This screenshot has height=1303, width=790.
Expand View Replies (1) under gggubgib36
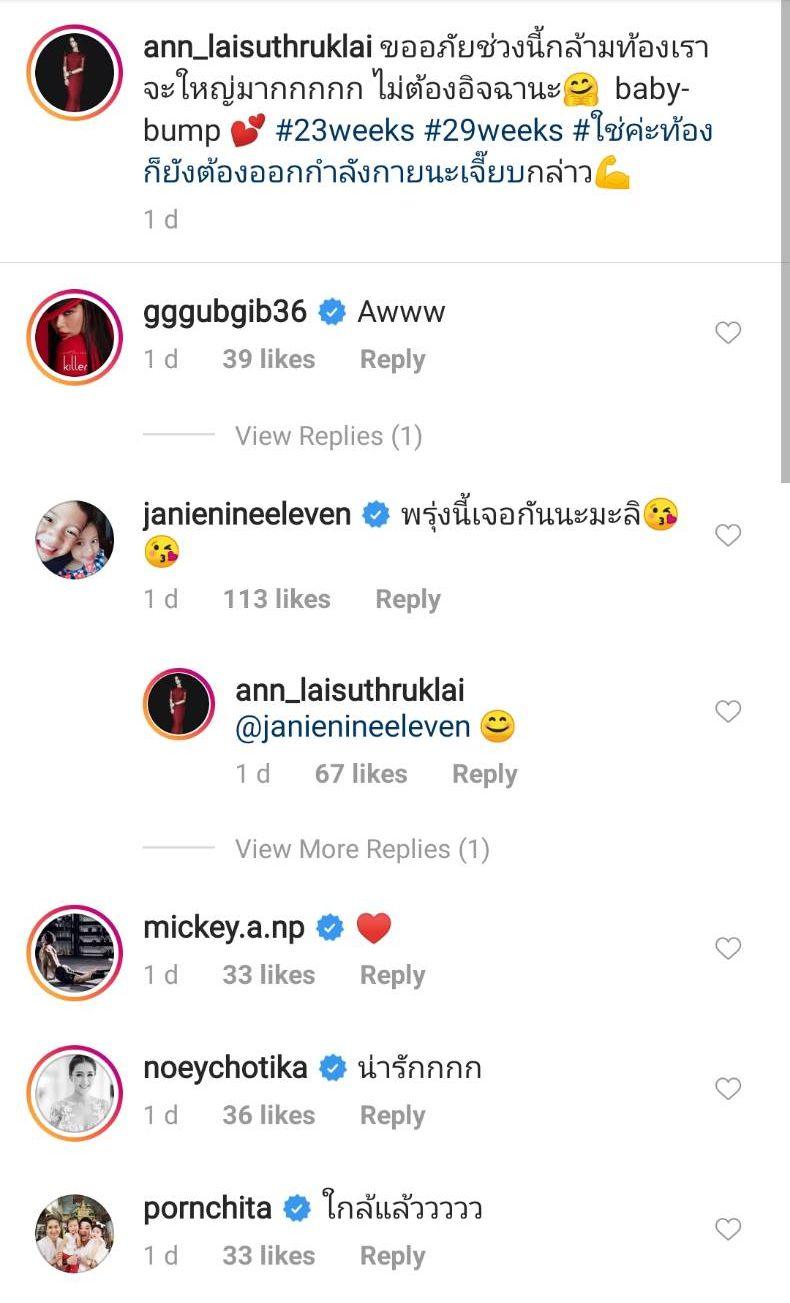click(x=328, y=436)
